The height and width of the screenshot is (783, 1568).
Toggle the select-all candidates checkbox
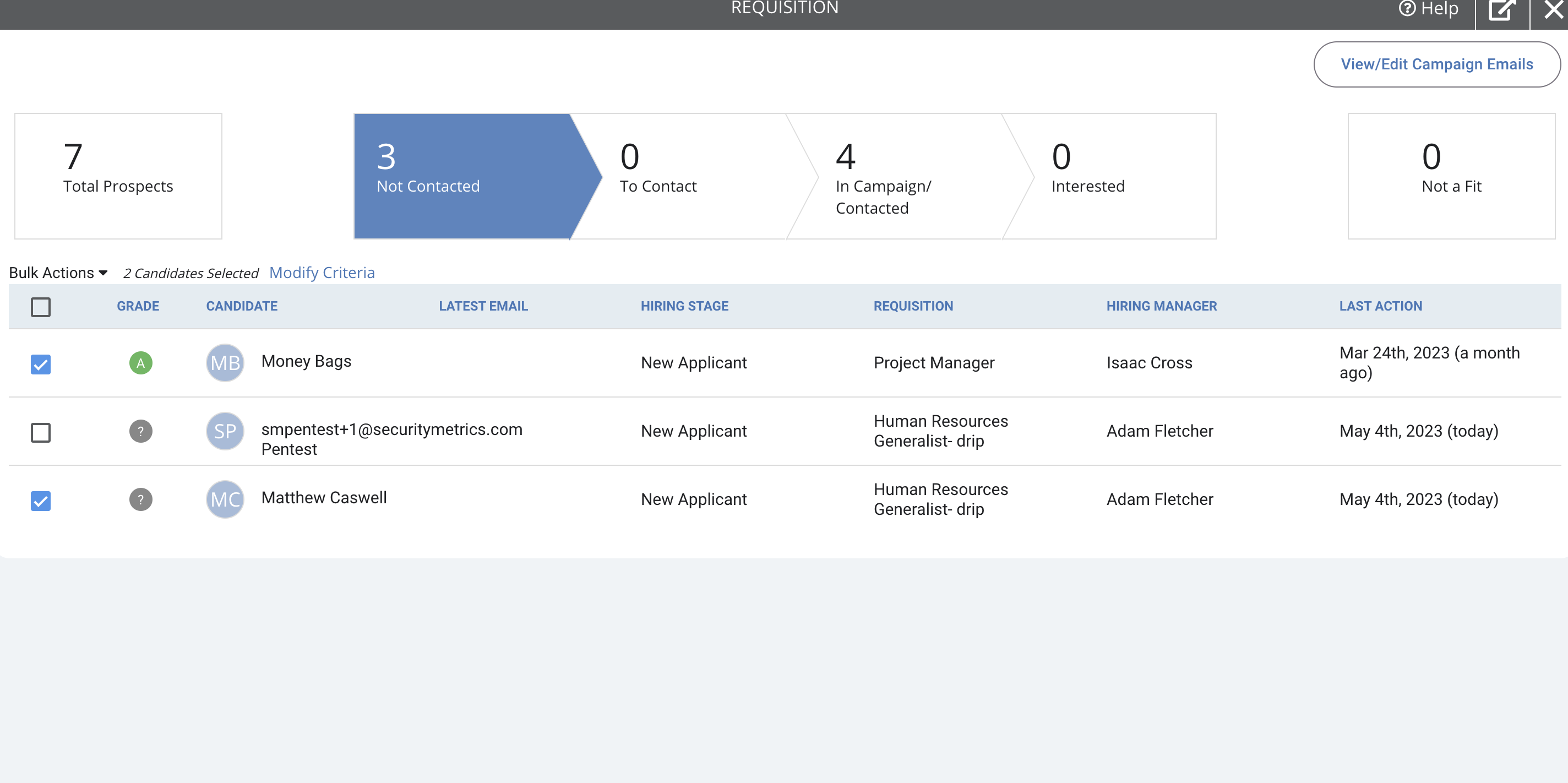[41, 307]
